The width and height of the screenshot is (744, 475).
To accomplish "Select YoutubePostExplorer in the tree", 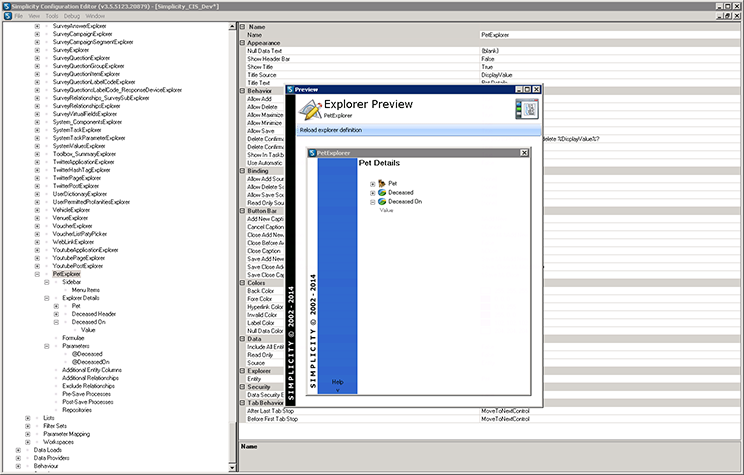I will 78,266.
